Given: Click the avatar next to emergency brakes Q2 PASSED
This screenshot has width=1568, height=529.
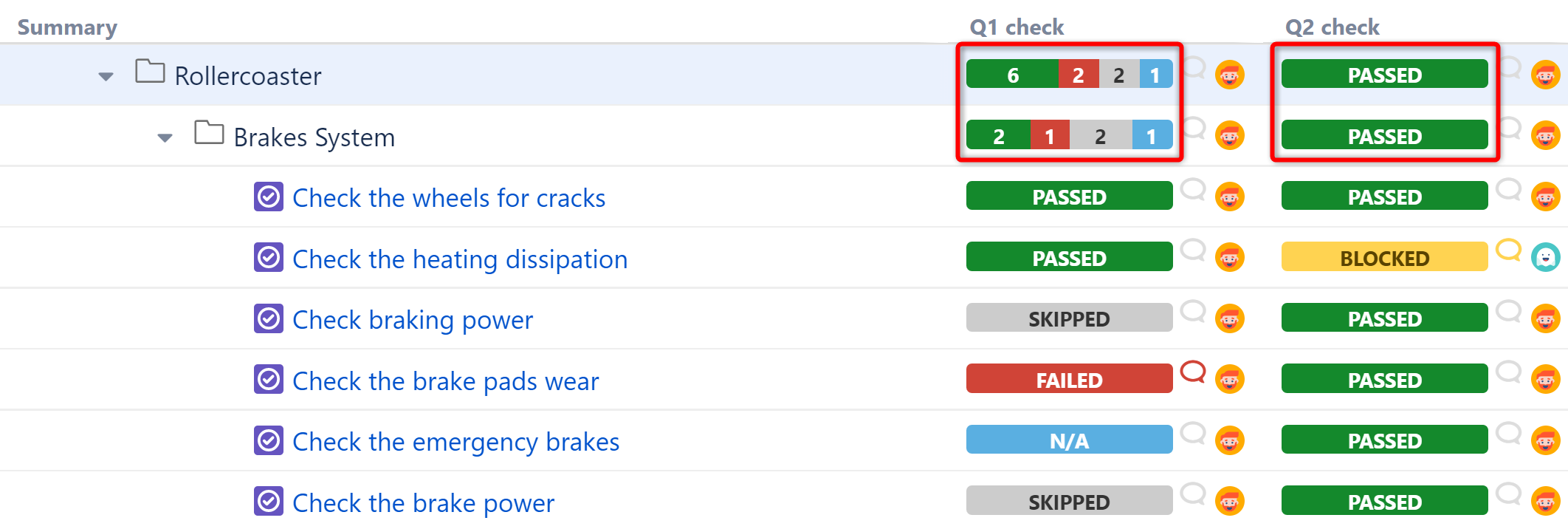Looking at the screenshot, I should pos(1545,440).
